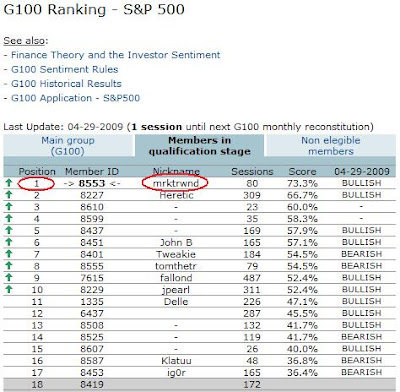Click member ID 8553 in the top row
This screenshot has height=392, width=400.
point(92,183)
